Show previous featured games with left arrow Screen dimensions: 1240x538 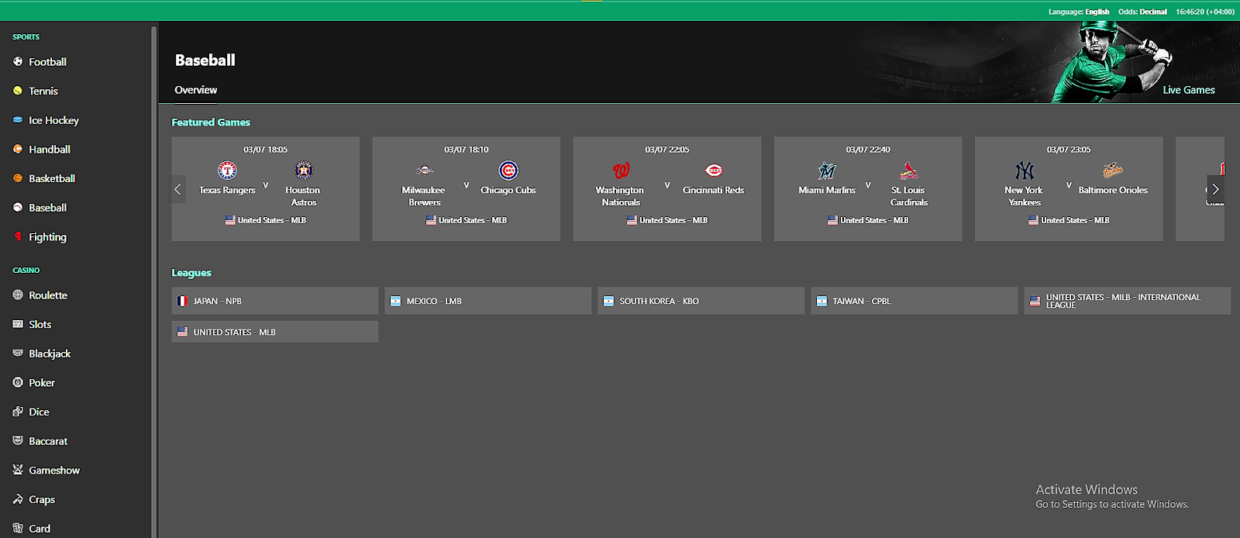(178, 189)
